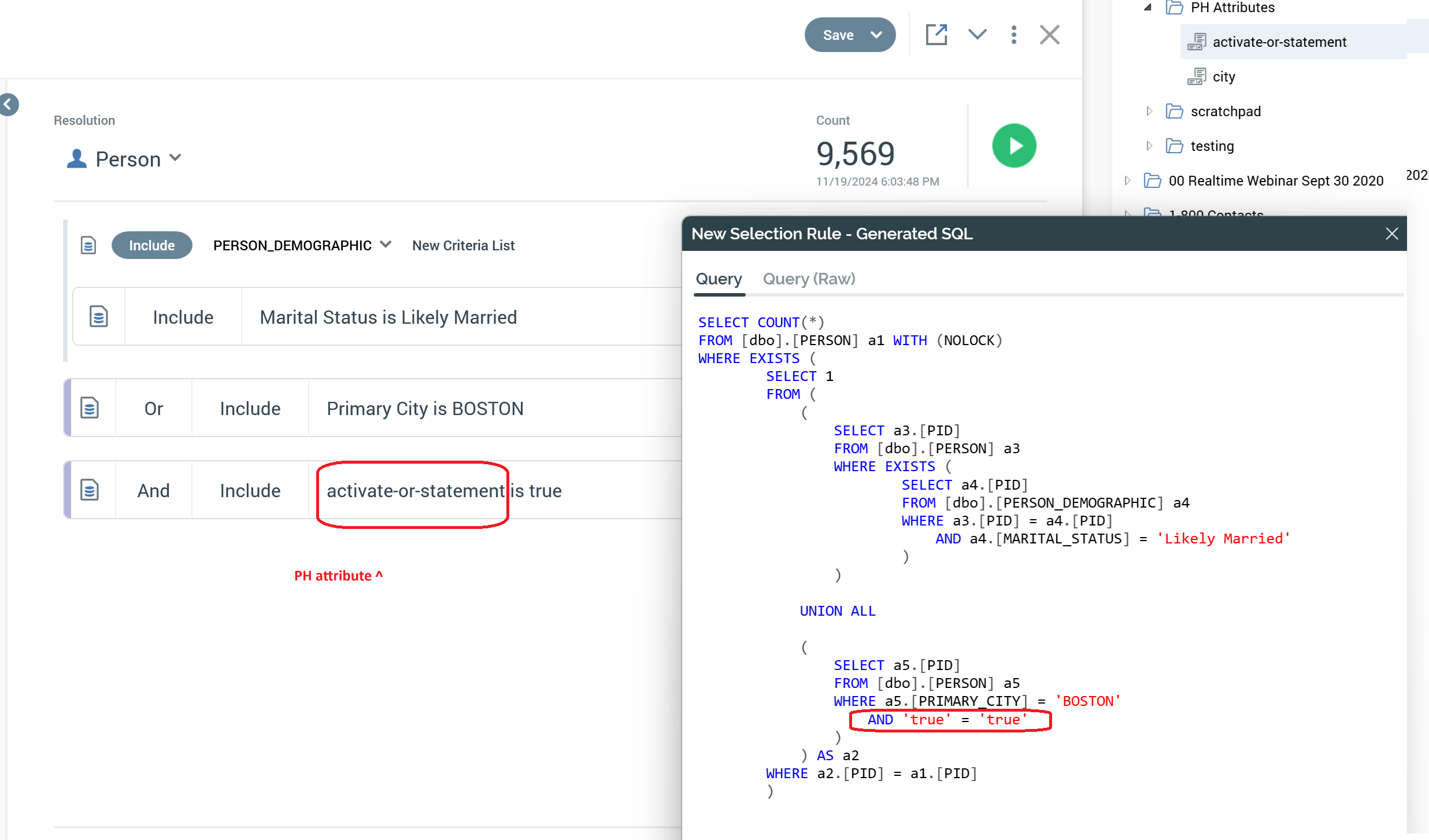Close the Generated SQL dialog

click(x=1392, y=233)
